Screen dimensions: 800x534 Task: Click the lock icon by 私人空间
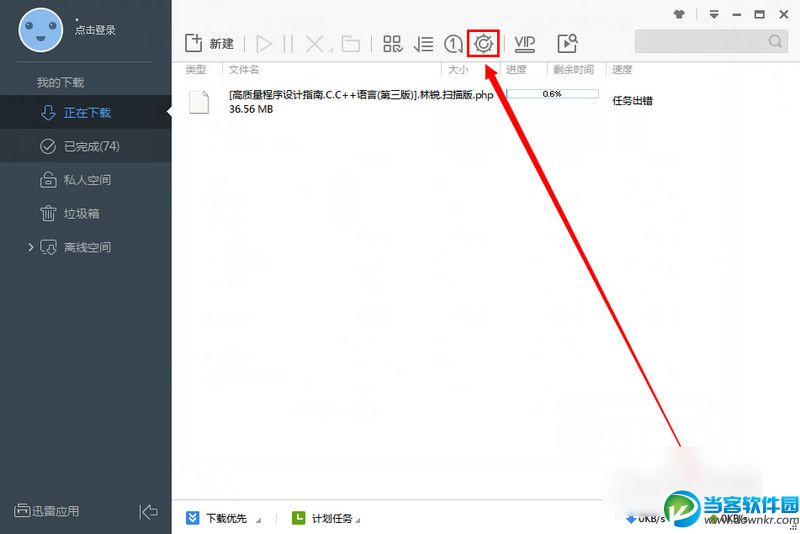(48, 180)
